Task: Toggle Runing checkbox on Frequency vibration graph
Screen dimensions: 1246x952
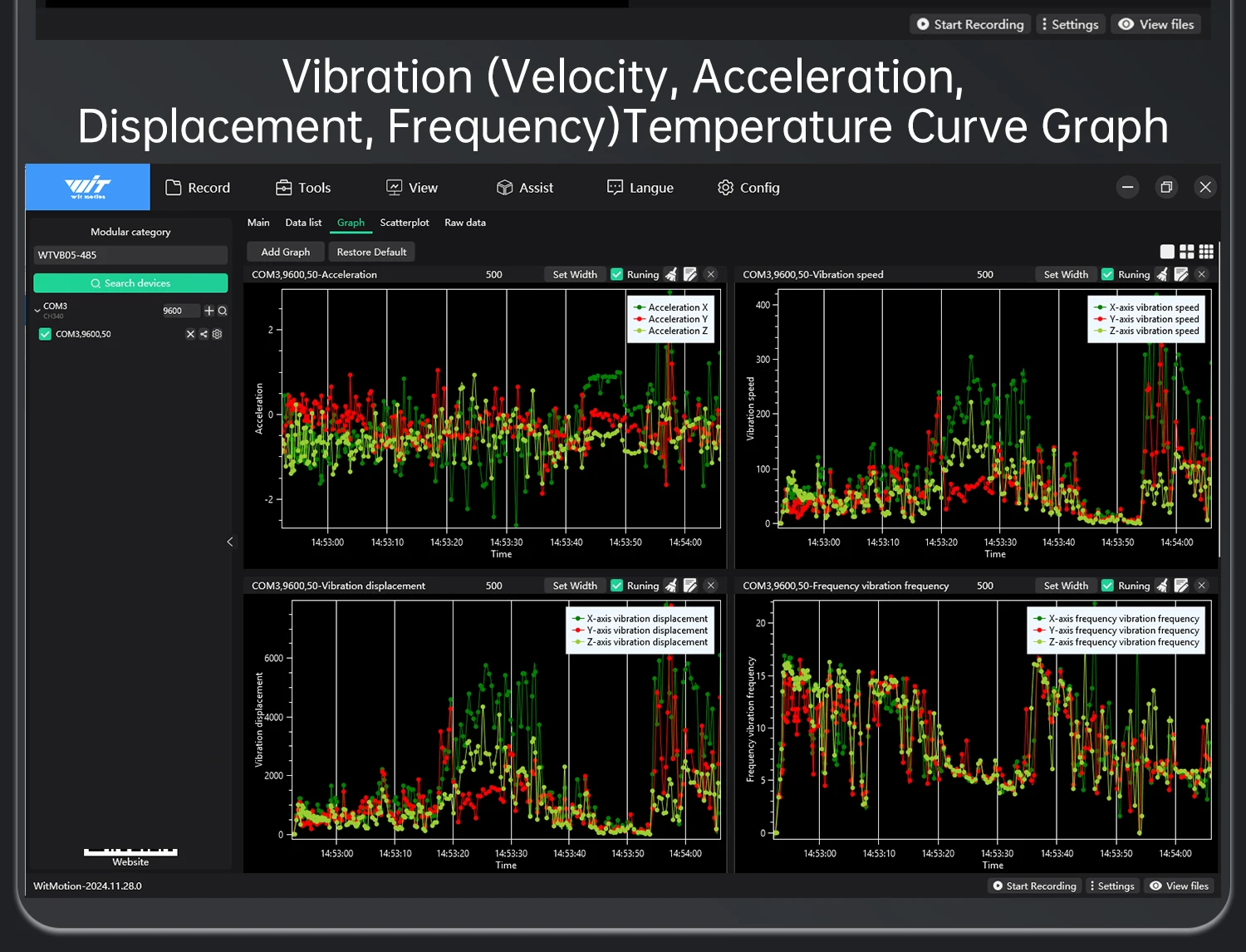Action: [1107, 586]
